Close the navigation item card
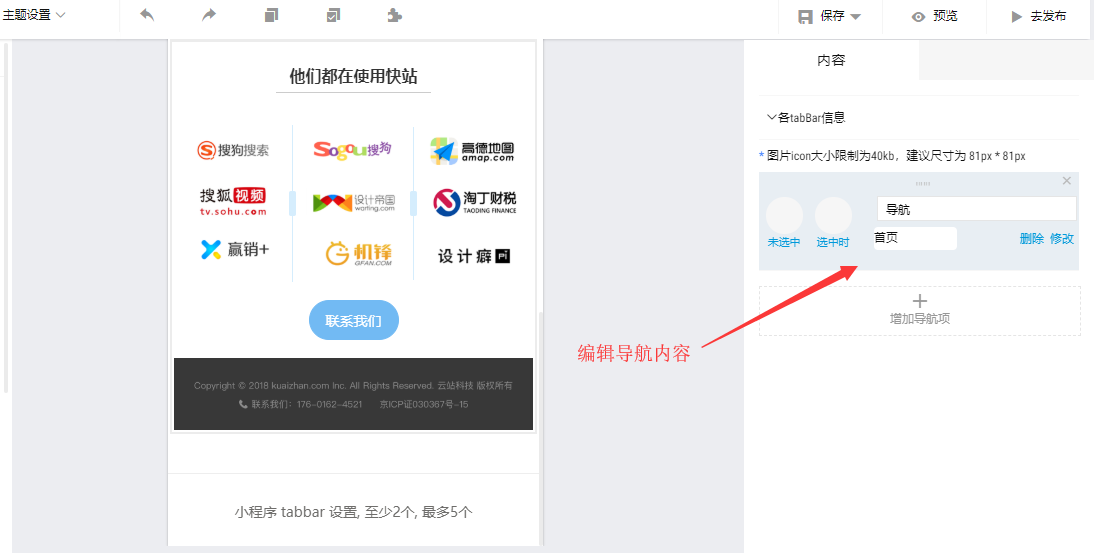This screenshot has width=1094, height=553. pyautogui.click(x=1066, y=181)
